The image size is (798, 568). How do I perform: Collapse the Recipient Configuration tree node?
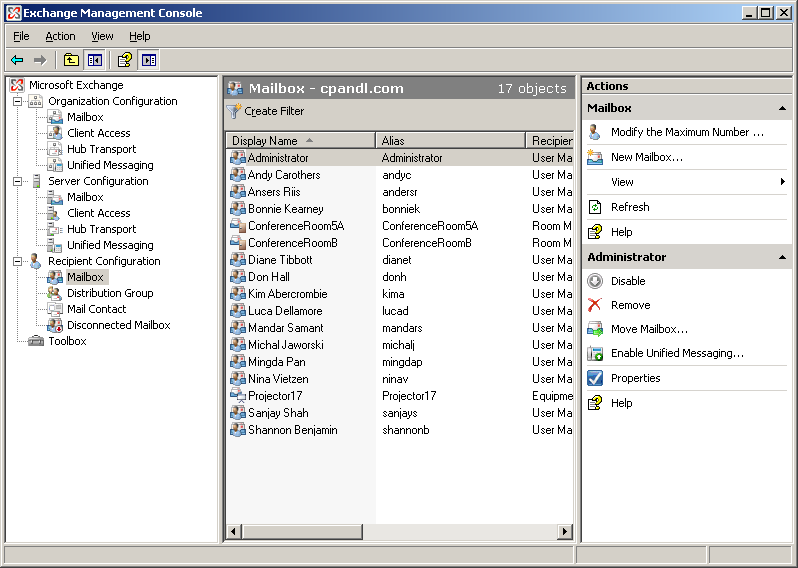pyautogui.click(x=17, y=261)
